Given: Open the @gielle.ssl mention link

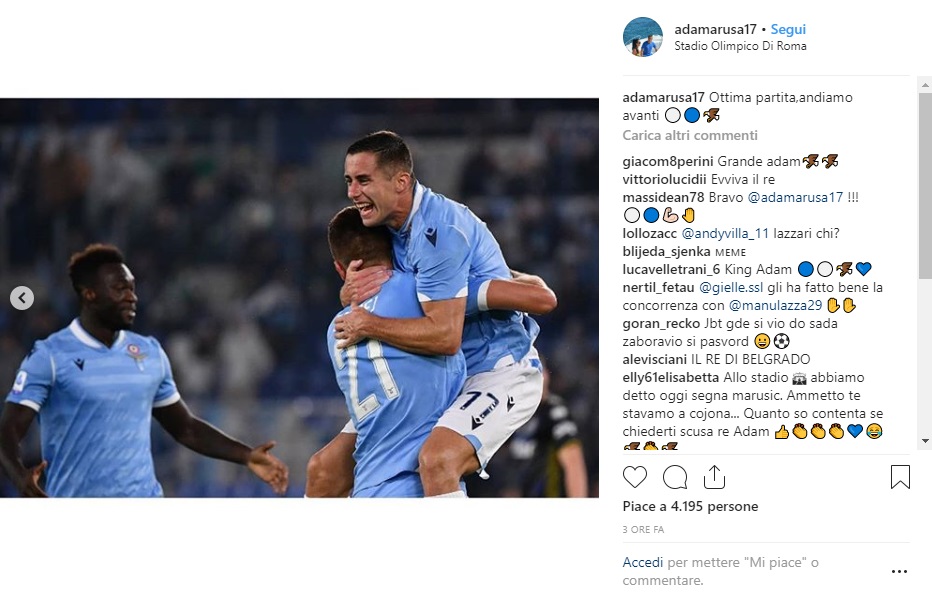Looking at the screenshot, I should (x=731, y=287).
